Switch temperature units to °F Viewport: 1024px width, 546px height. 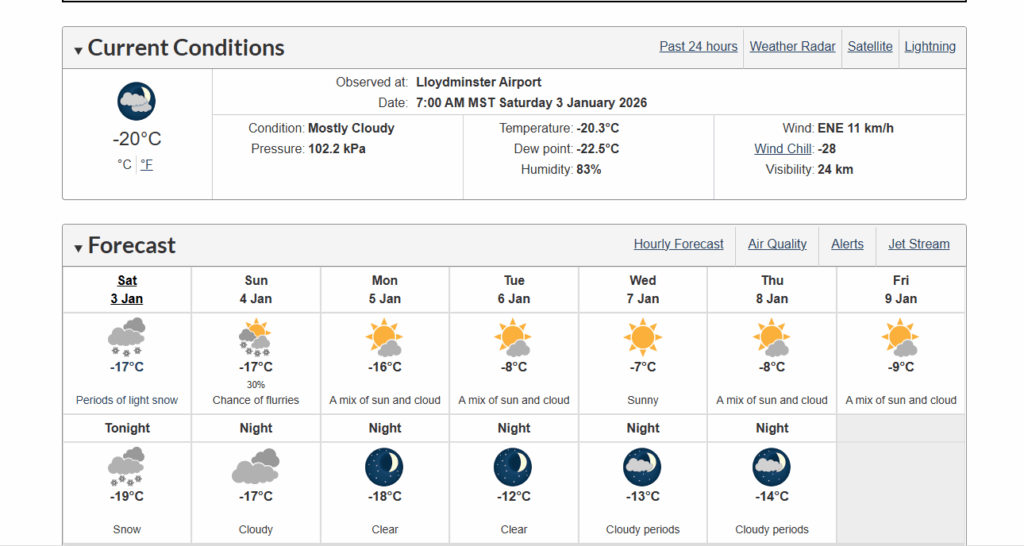[147, 165]
